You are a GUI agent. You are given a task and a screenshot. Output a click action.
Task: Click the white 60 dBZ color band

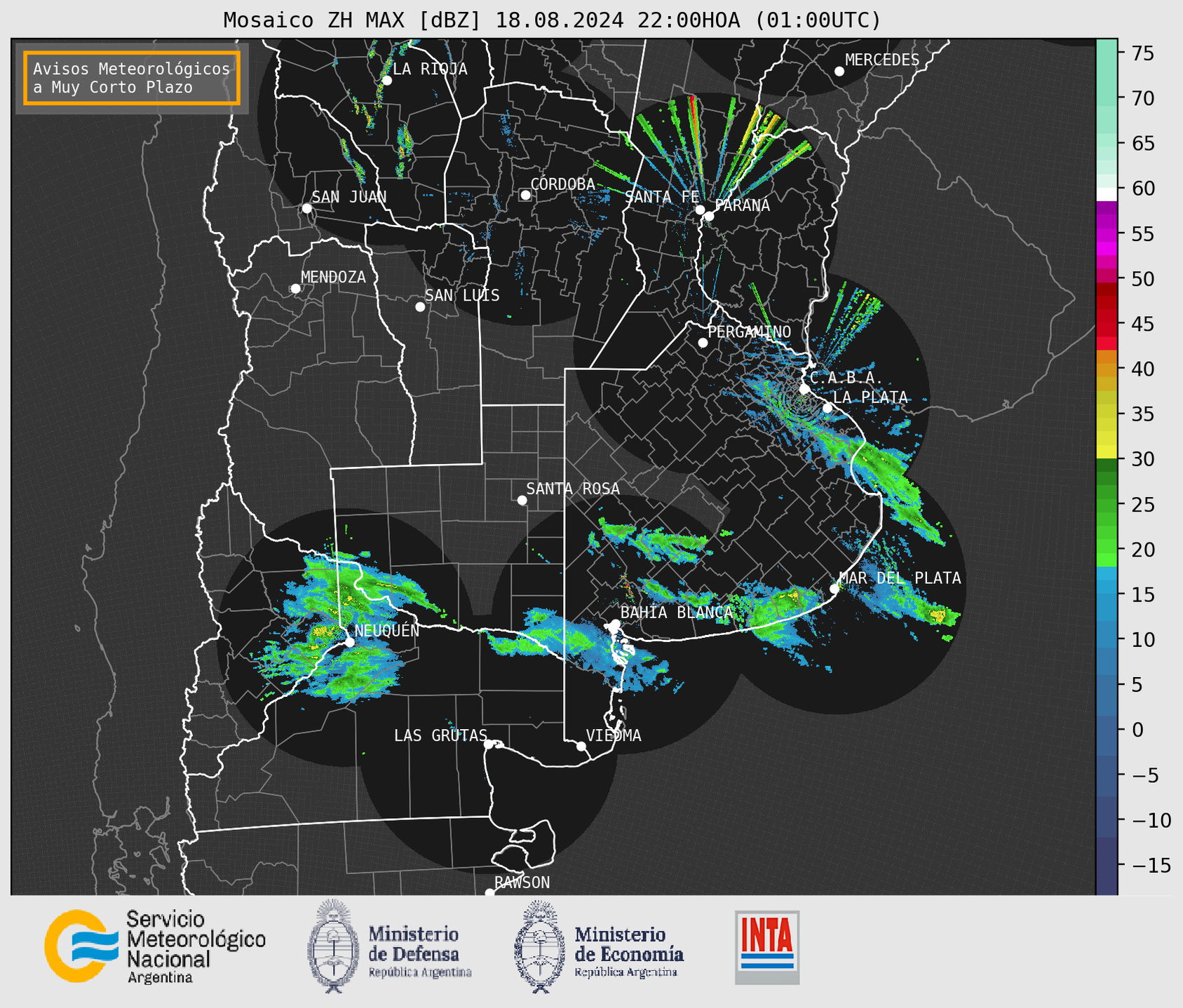pos(1107,194)
